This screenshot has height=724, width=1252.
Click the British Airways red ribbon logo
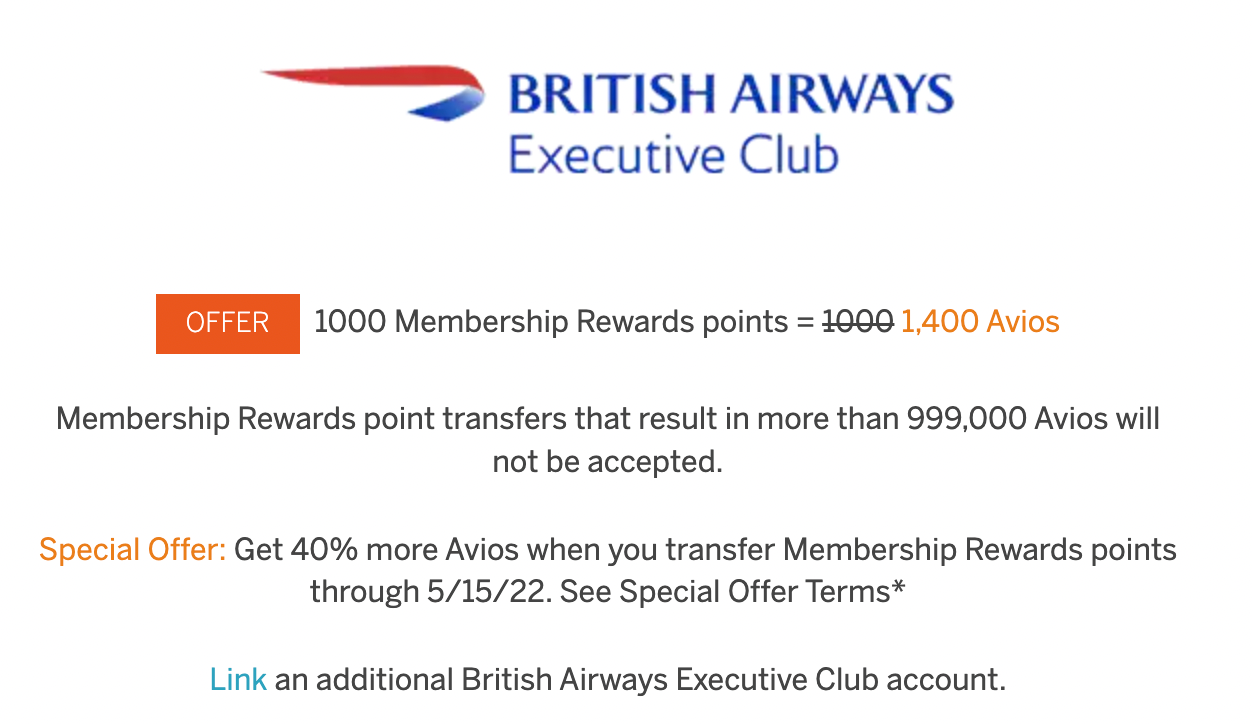[374, 91]
